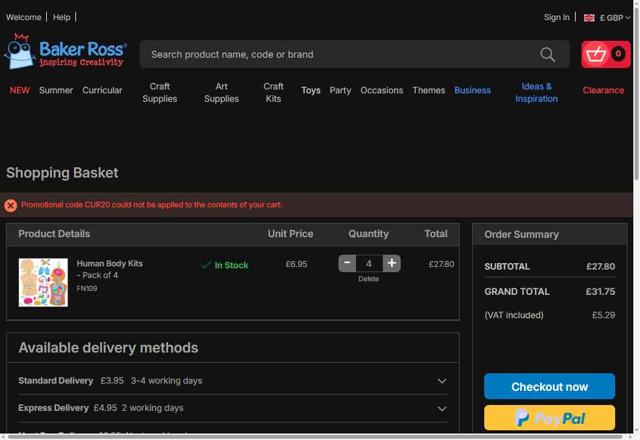Click the horizontal page scrollbar
The height and width of the screenshot is (440, 640).
coord(314,437)
